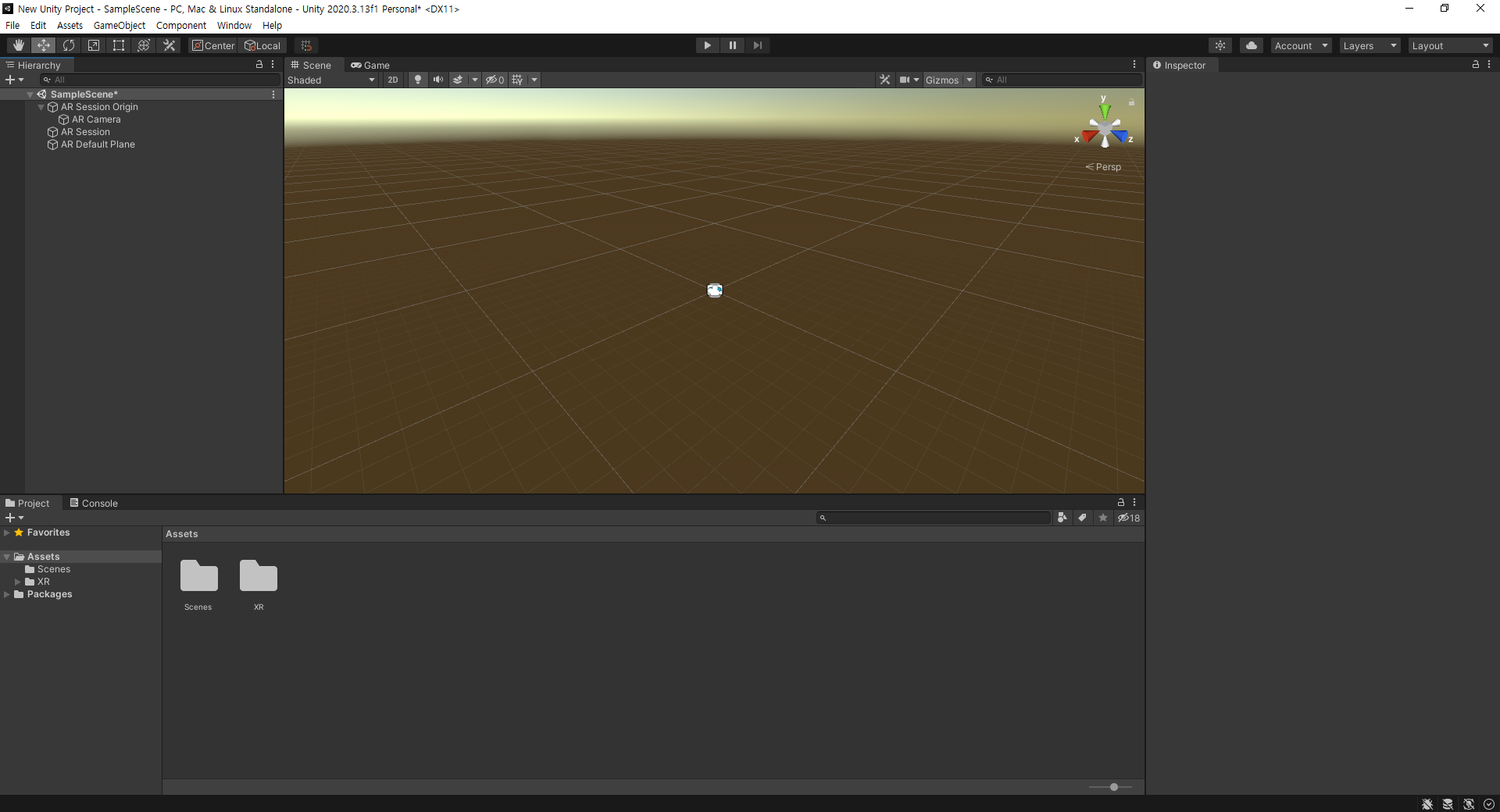
Task: Open the Component menu
Action: click(x=181, y=25)
